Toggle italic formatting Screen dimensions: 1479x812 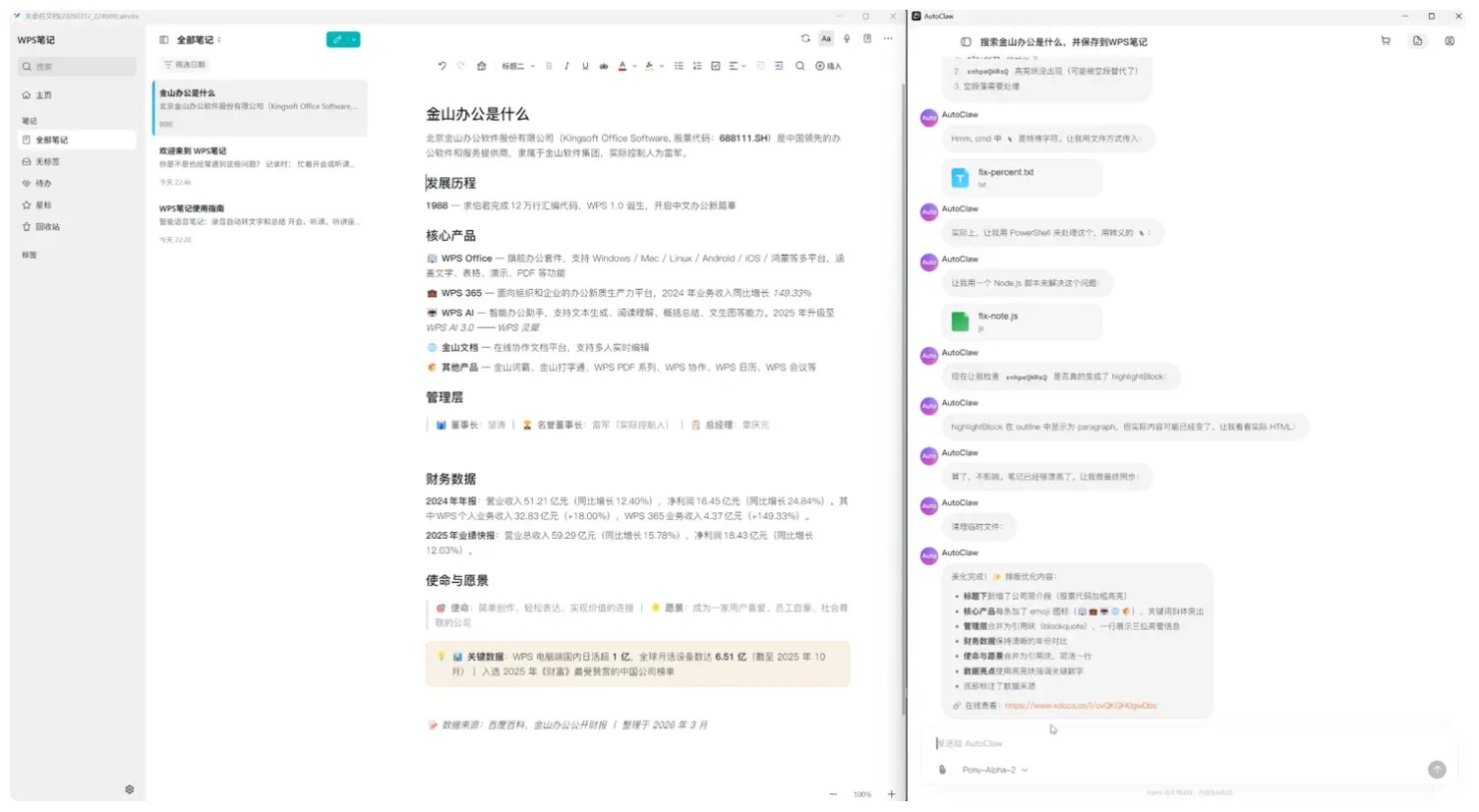pos(566,66)
